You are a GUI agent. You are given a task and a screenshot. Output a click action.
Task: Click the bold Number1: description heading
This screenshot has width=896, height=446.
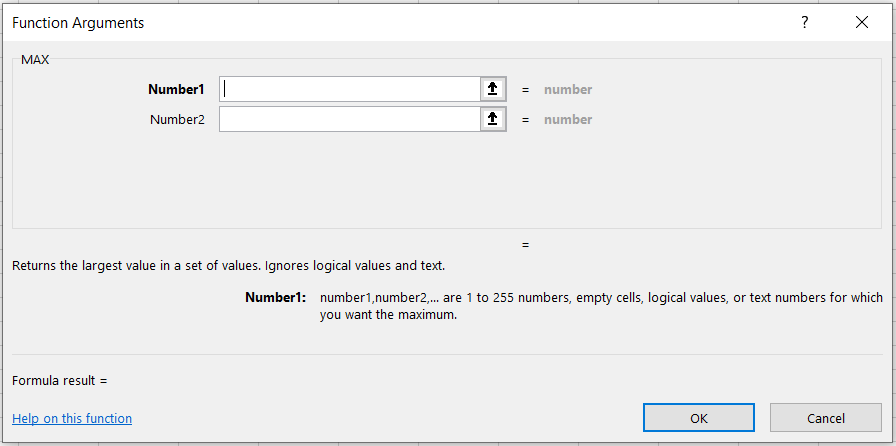pos(275,297)
